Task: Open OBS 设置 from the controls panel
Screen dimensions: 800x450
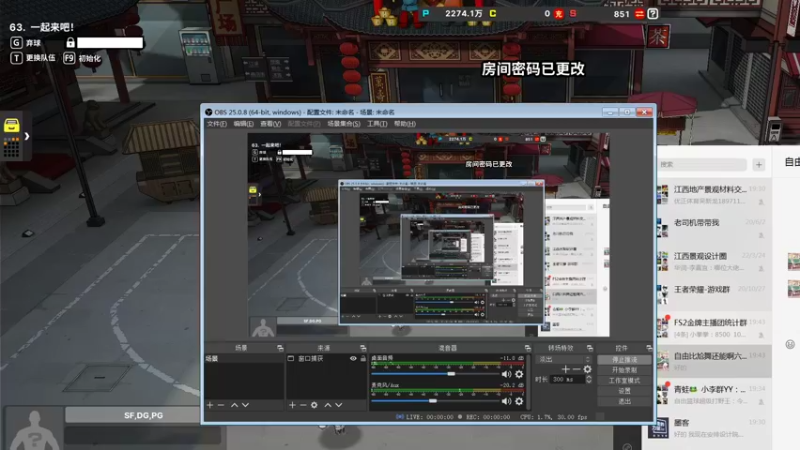Action: (624, 391)
